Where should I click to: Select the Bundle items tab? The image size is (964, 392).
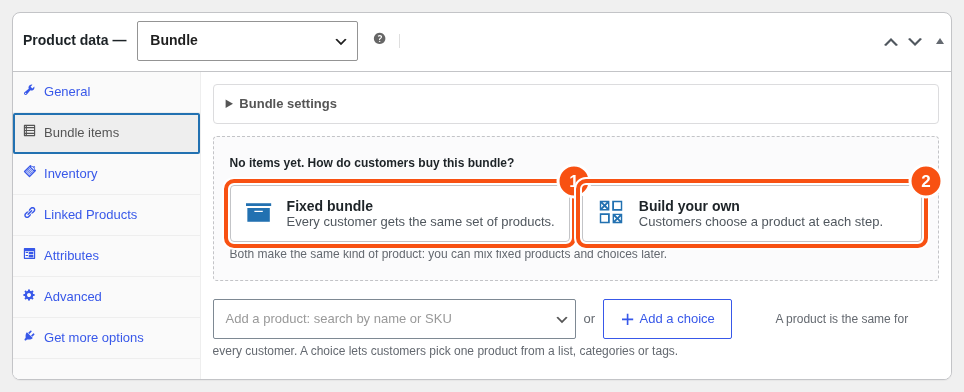point(106,133)
